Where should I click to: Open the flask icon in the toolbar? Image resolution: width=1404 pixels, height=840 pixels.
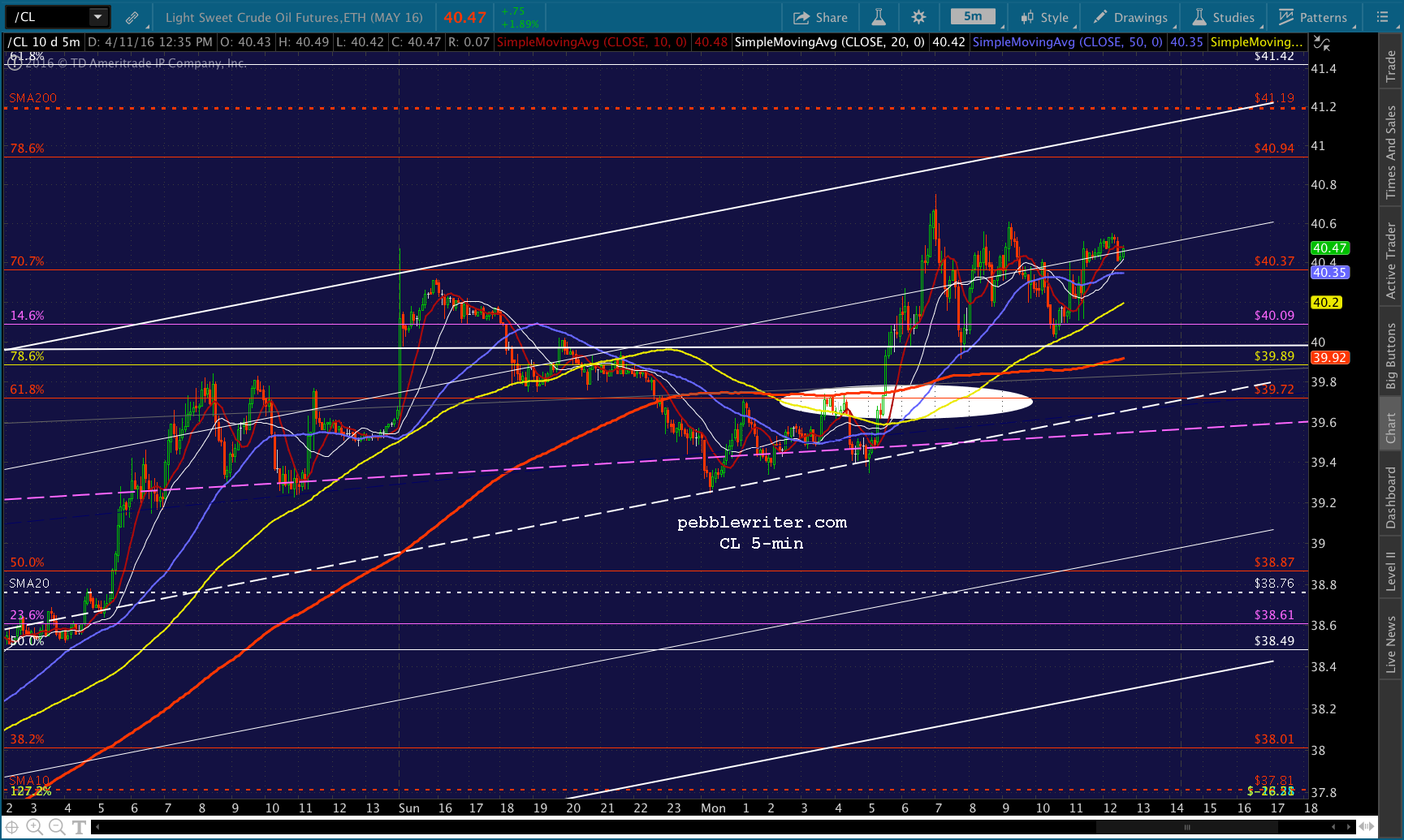point(879,17)
